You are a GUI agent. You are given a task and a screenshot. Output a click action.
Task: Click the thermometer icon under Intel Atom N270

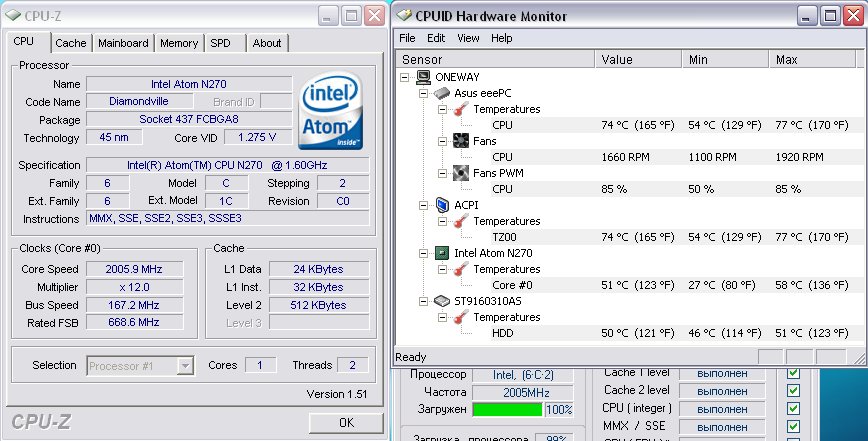tap(461, 269)
